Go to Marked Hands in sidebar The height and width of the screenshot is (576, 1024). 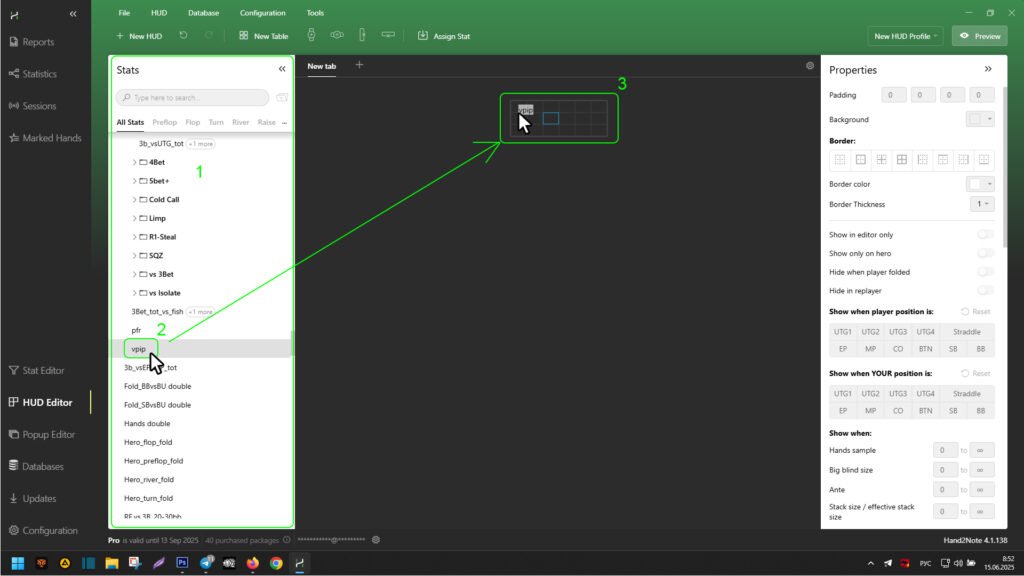coord(51,138)
